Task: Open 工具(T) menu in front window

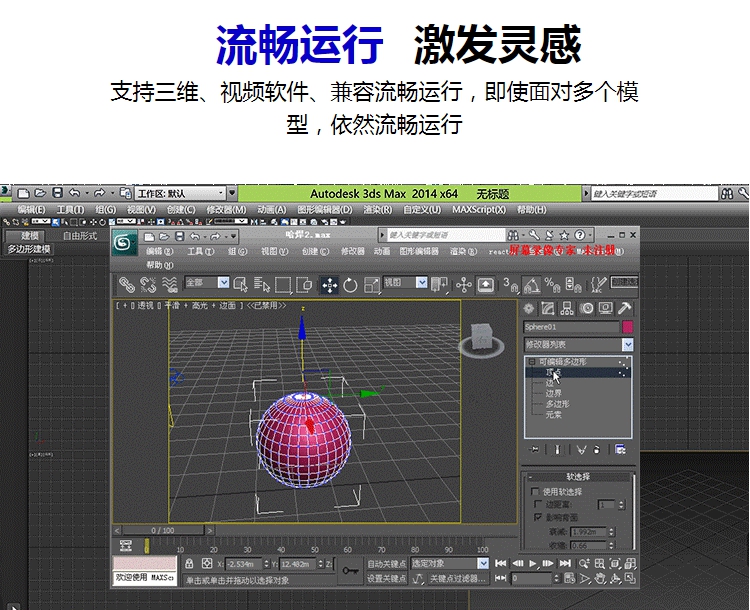Action: point(200,251)
